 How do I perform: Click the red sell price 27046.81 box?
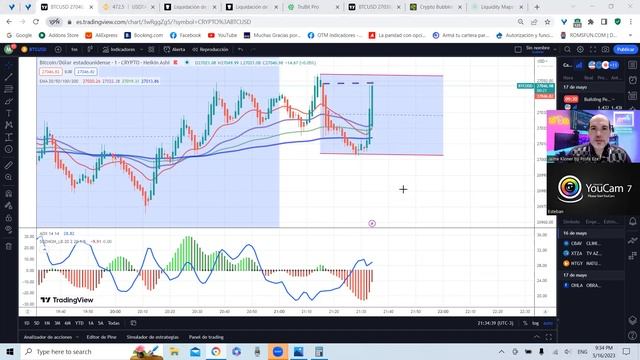tap(51, 72)
